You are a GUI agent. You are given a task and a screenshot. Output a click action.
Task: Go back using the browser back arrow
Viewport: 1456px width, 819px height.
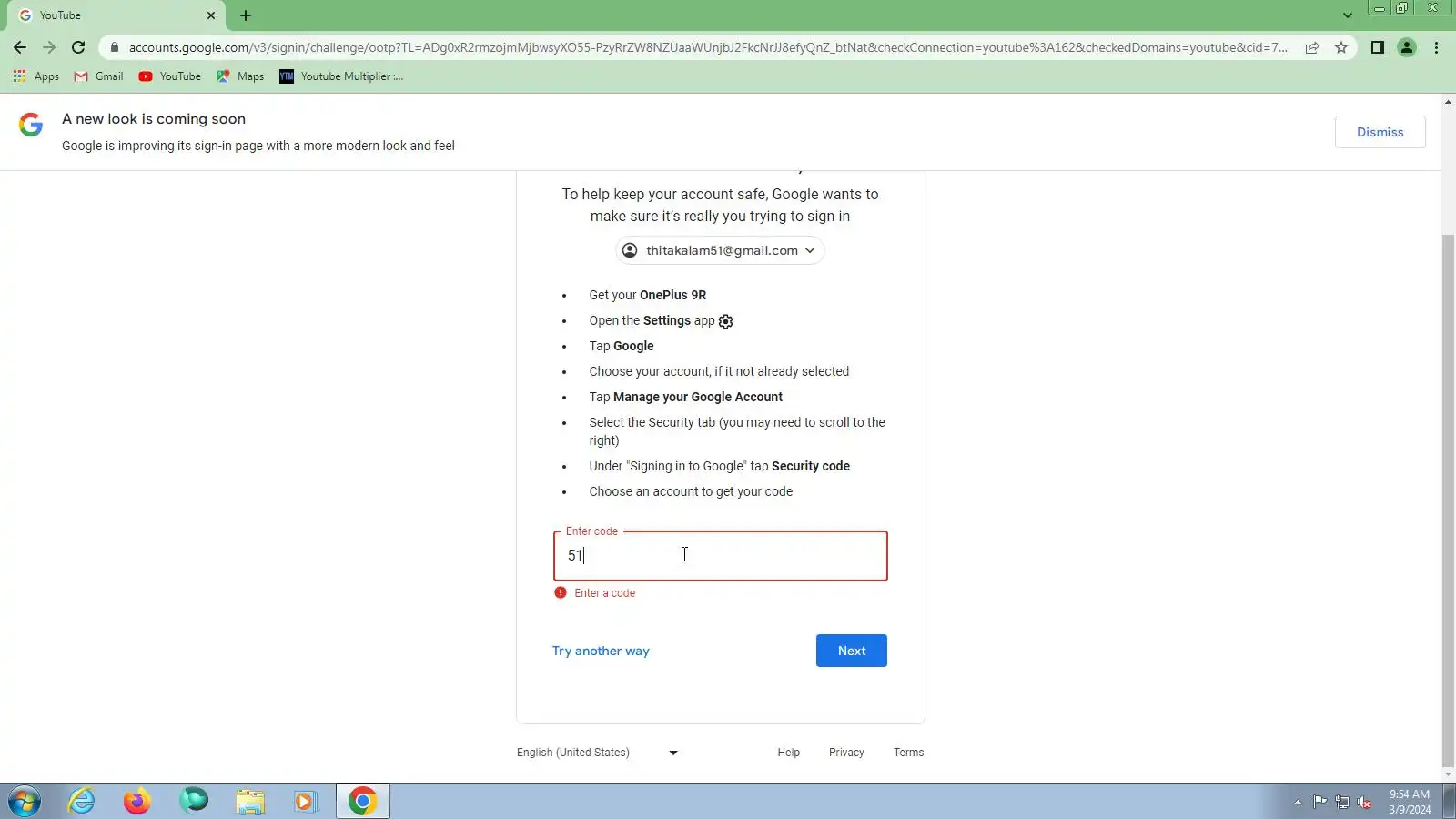[20, 47]
